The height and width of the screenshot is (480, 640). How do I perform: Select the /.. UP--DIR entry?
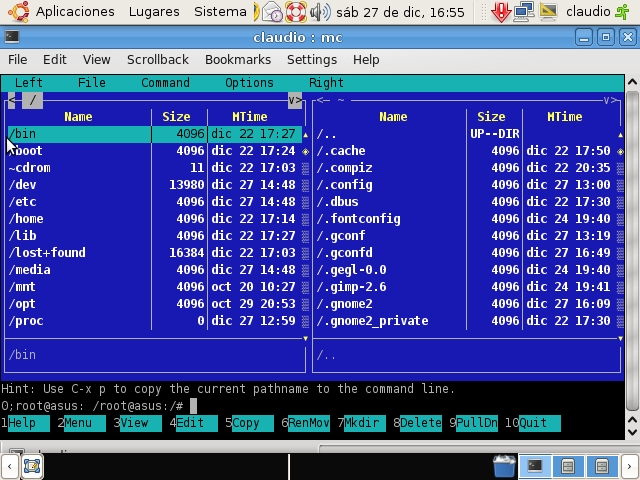tap(468, 134)
